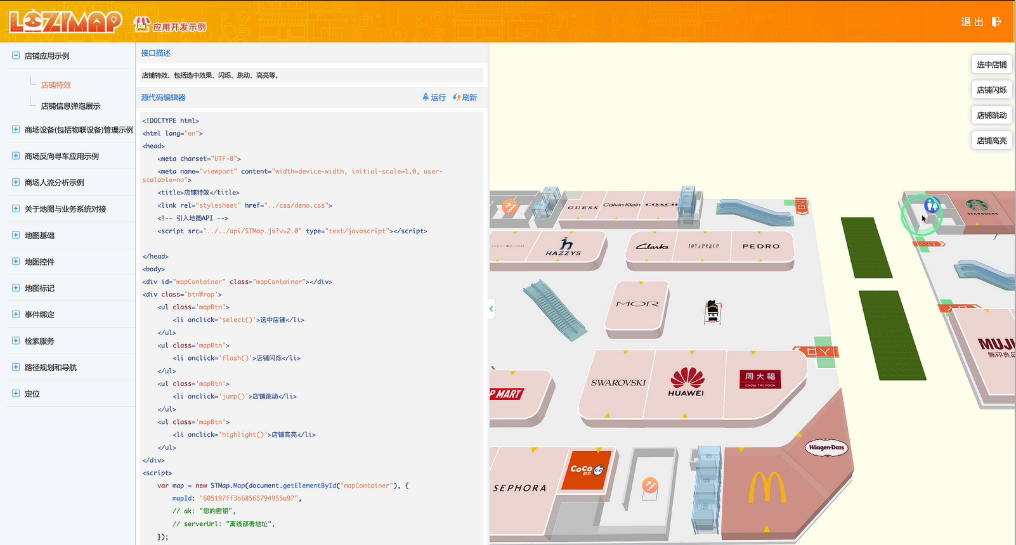Select the McDonald's store on the map

click(x=767, y=488)
